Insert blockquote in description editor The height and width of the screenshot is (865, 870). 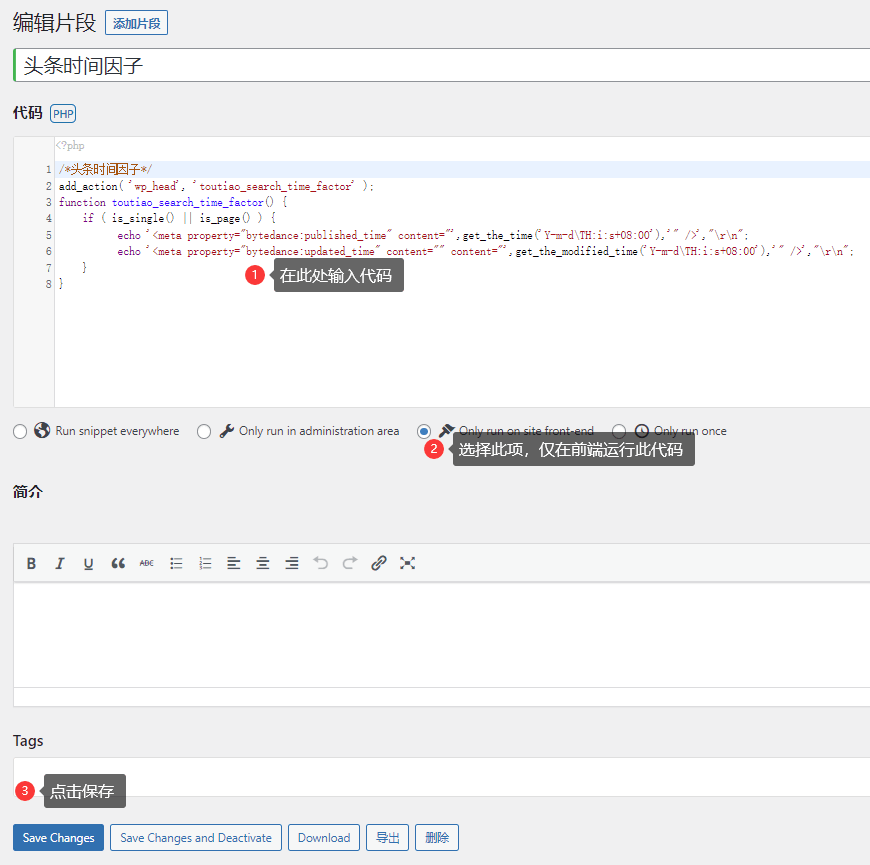point(118,563)
